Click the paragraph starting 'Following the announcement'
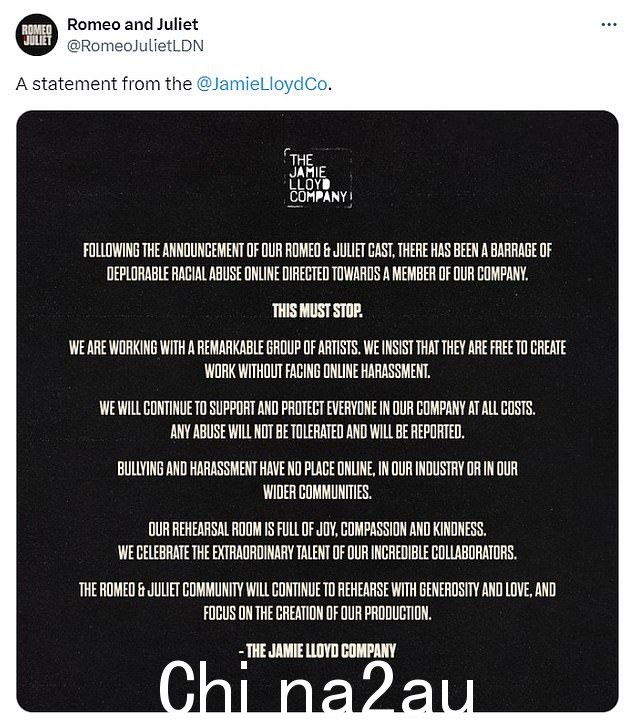634x720 pixels. [317, 262]
